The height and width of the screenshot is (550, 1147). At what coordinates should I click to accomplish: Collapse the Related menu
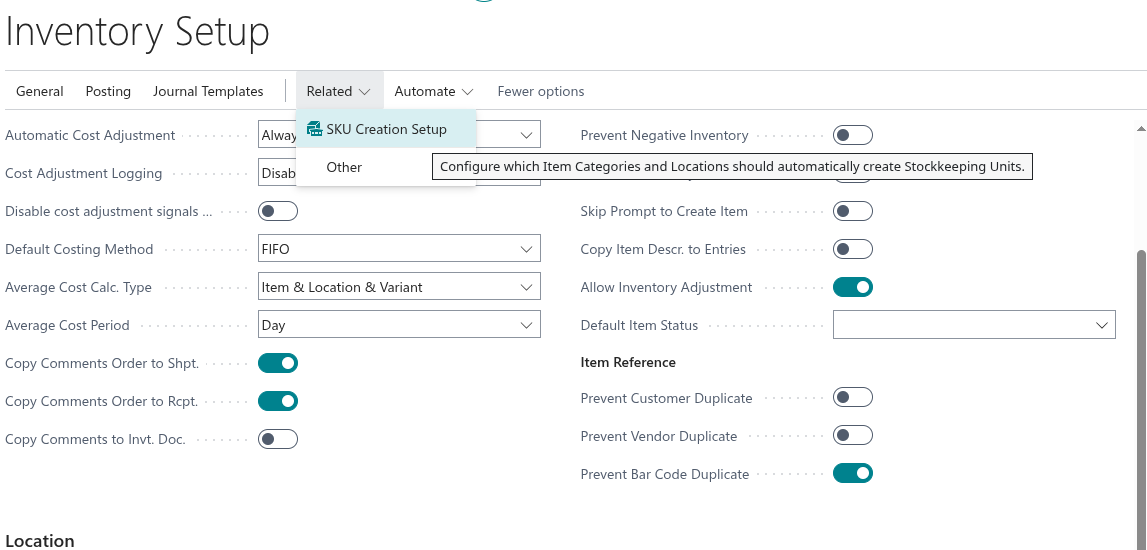point(338,91)
